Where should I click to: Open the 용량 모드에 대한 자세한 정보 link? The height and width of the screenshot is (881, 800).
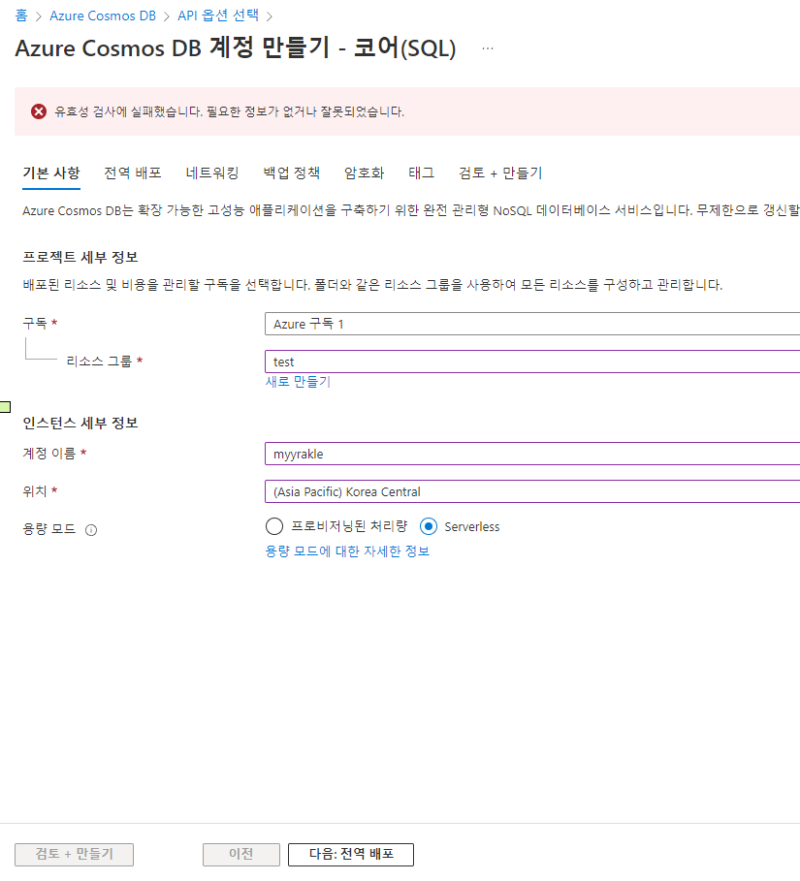347,551
